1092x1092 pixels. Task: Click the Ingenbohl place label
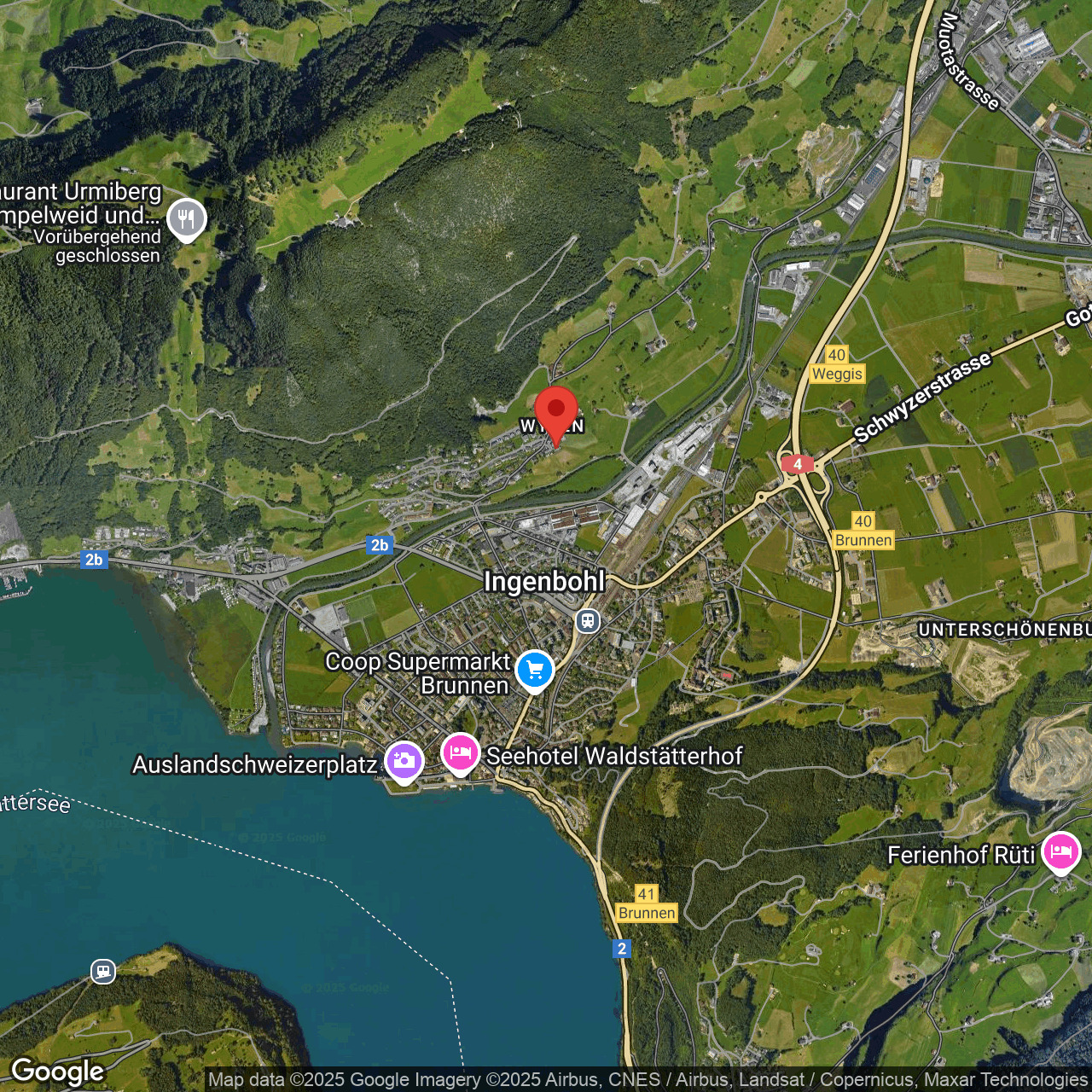click(x=544, y=582)
